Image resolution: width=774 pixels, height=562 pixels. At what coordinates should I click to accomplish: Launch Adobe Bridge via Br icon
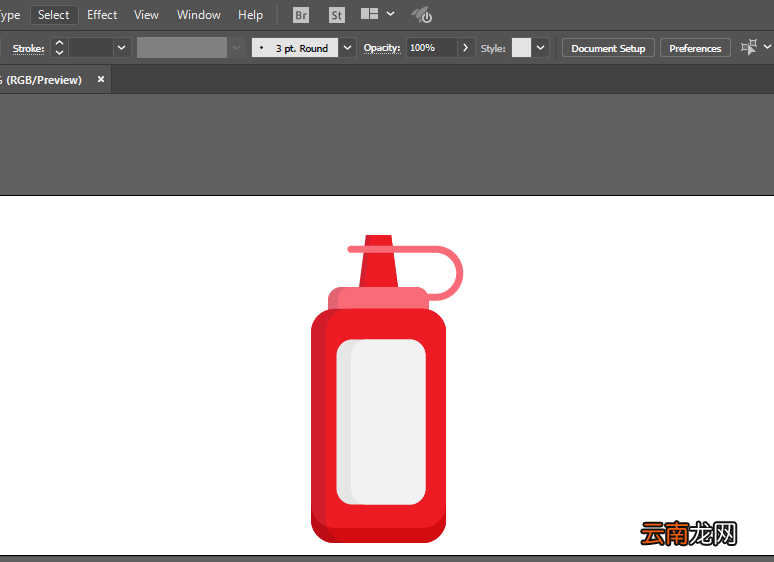click(301, 15)
